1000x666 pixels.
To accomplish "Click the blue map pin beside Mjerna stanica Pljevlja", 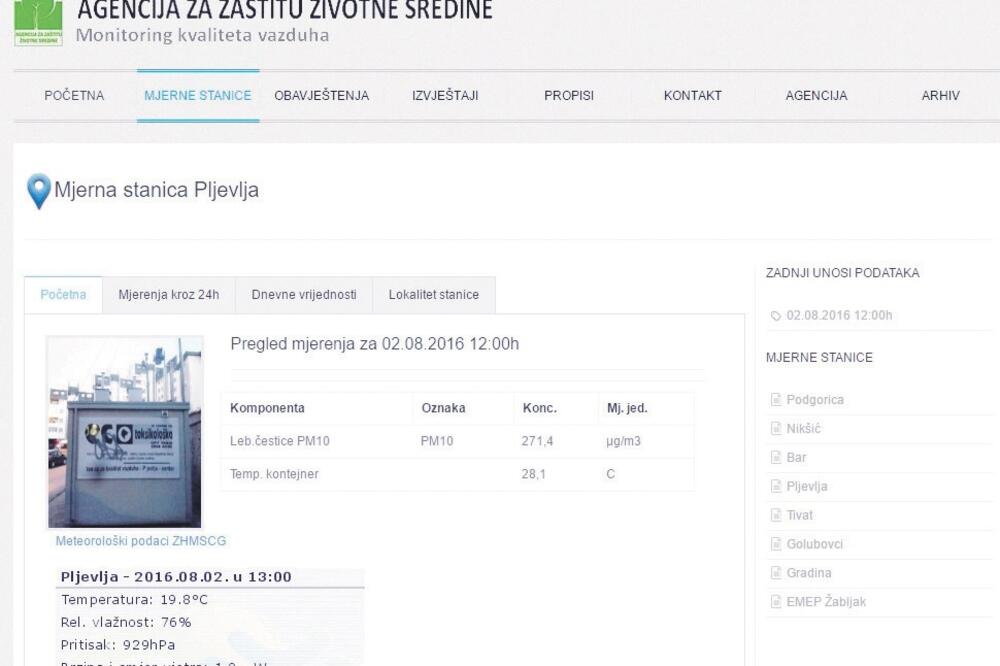I will point(38,188).
